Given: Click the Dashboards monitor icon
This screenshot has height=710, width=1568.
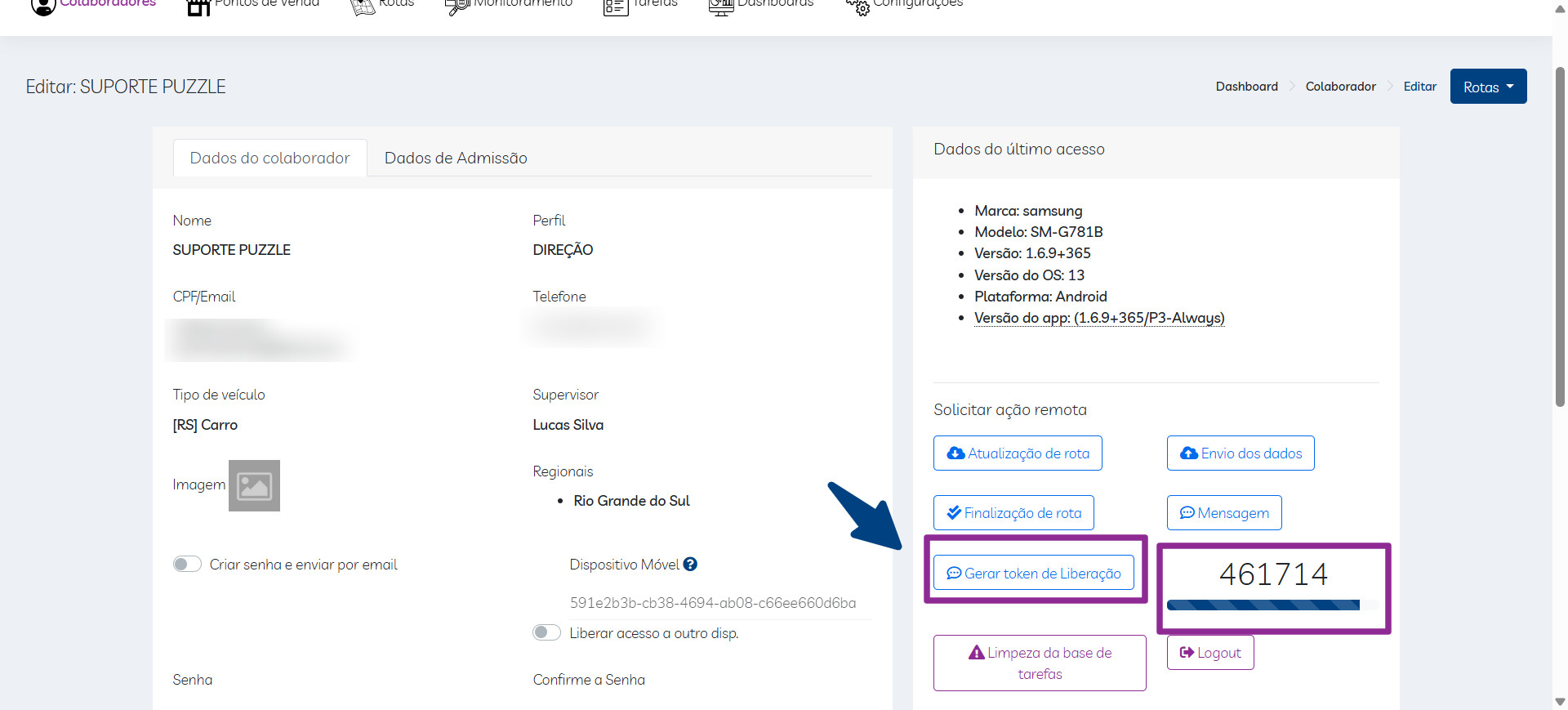Looking at the screenshot, I should click(721, 7).
